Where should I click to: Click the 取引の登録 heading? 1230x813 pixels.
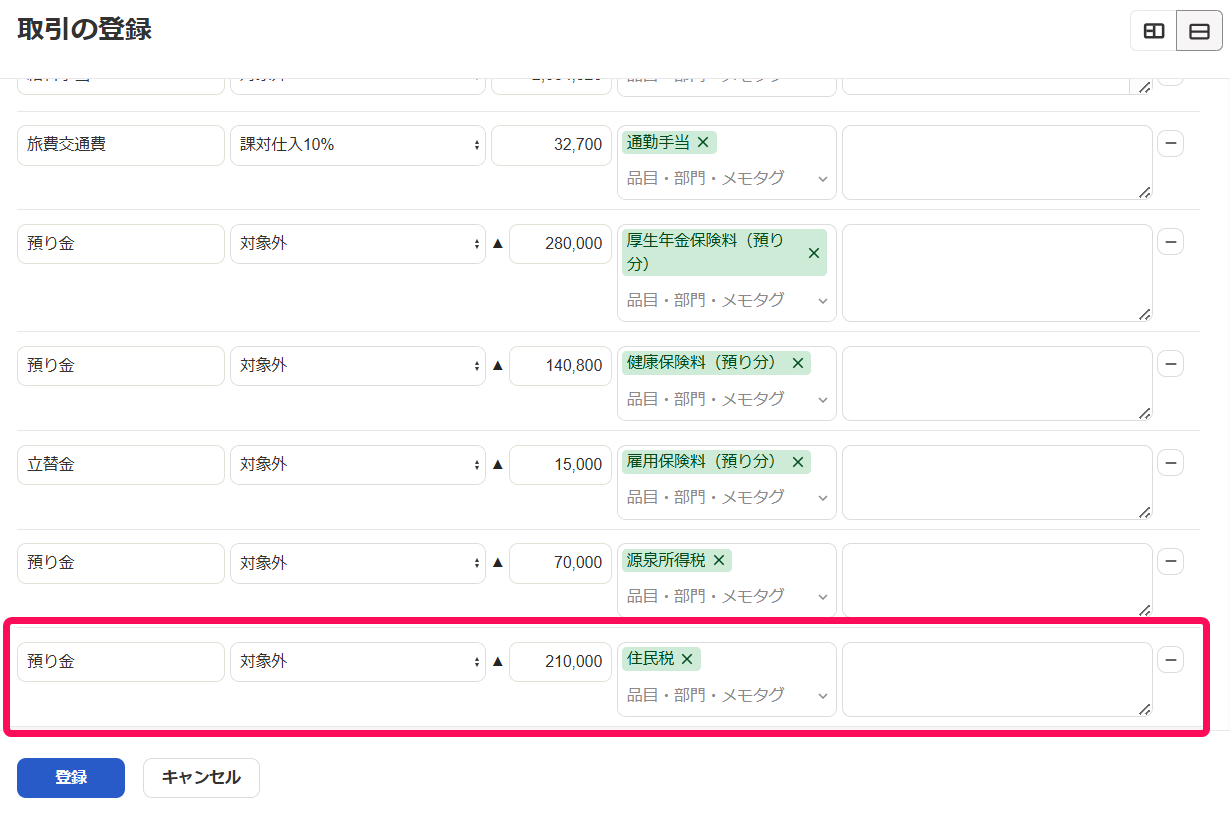coord(84,30)
